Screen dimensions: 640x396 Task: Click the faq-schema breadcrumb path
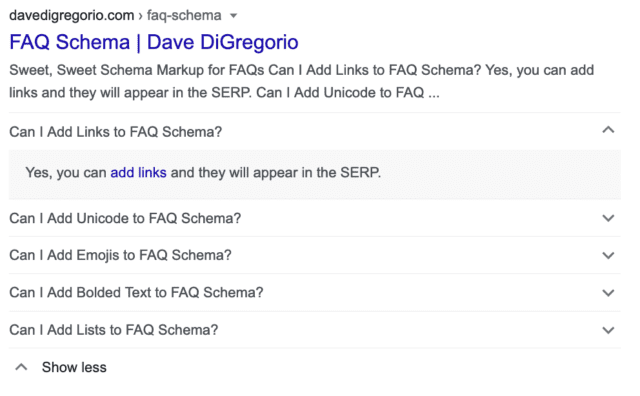[184, 16]
